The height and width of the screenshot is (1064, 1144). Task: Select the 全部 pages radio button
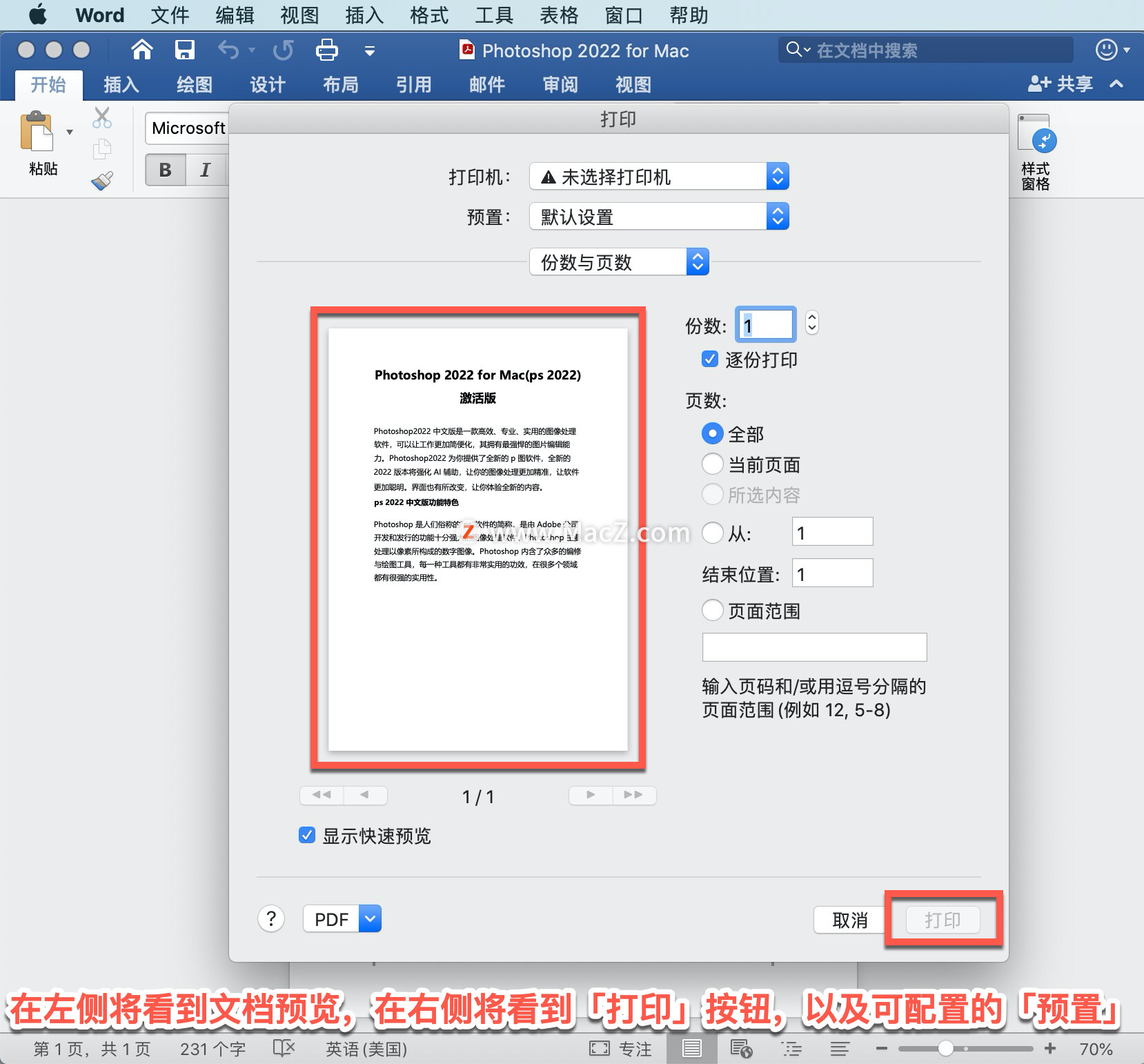coord(713,433)
